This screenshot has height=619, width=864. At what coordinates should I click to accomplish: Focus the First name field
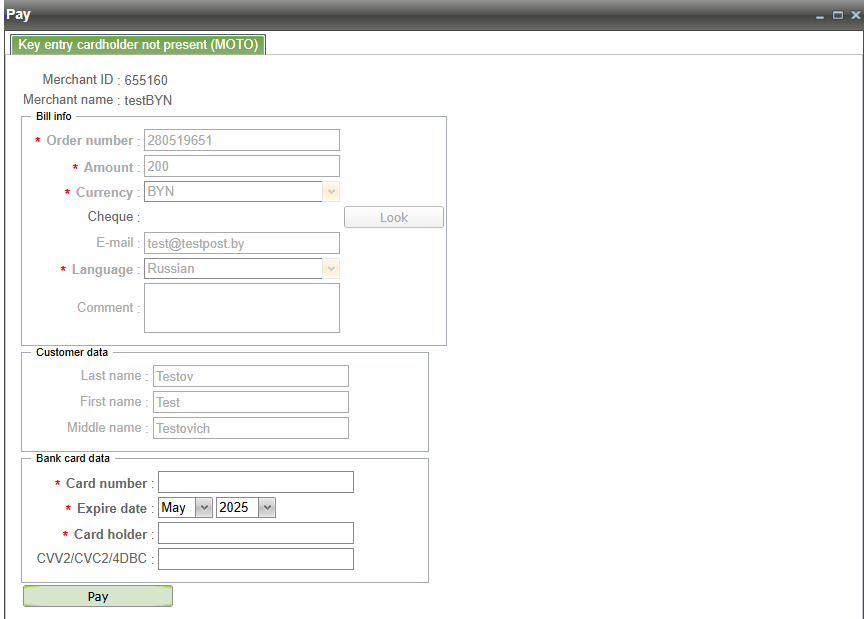click(250, 402)
